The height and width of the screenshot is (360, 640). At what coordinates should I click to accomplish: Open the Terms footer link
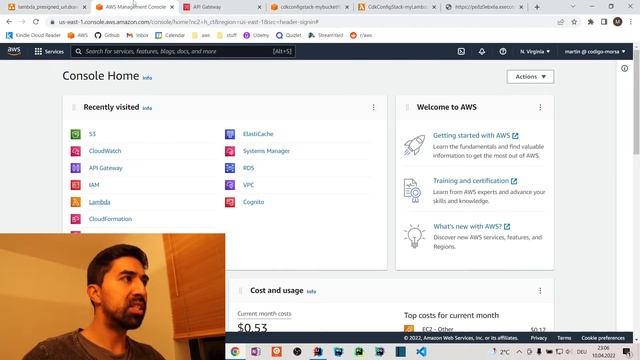click(564, 338)
